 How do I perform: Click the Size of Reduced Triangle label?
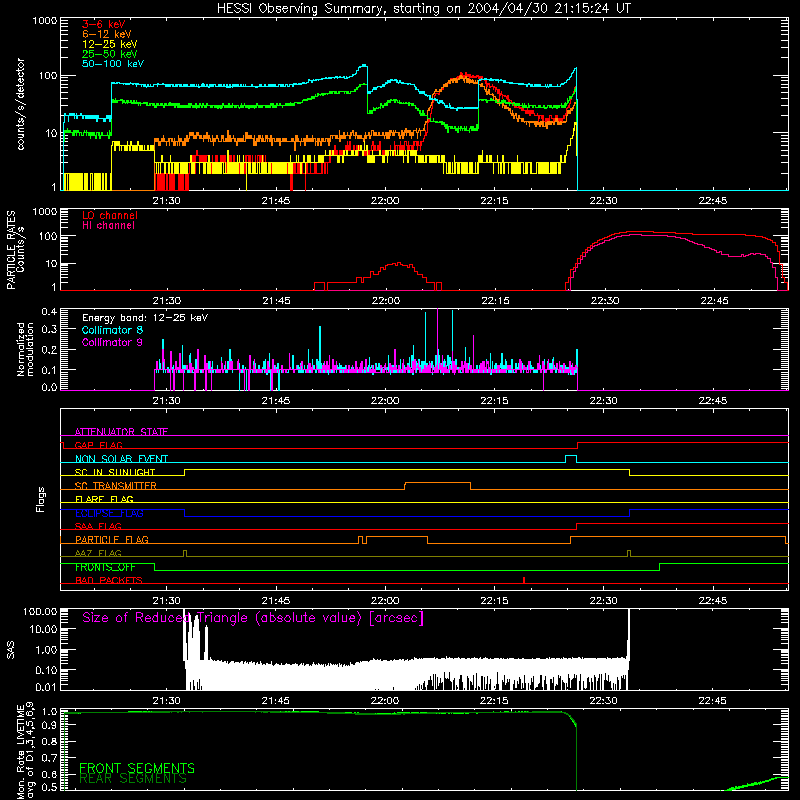[x=253, y=618]
